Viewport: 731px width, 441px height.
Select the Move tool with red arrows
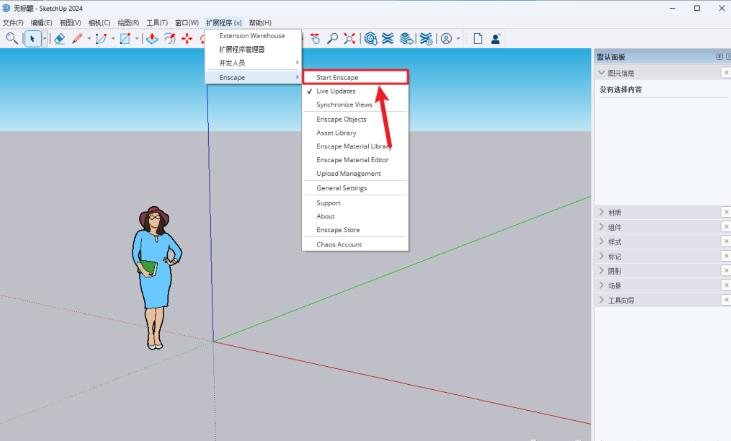coord(187,39)
